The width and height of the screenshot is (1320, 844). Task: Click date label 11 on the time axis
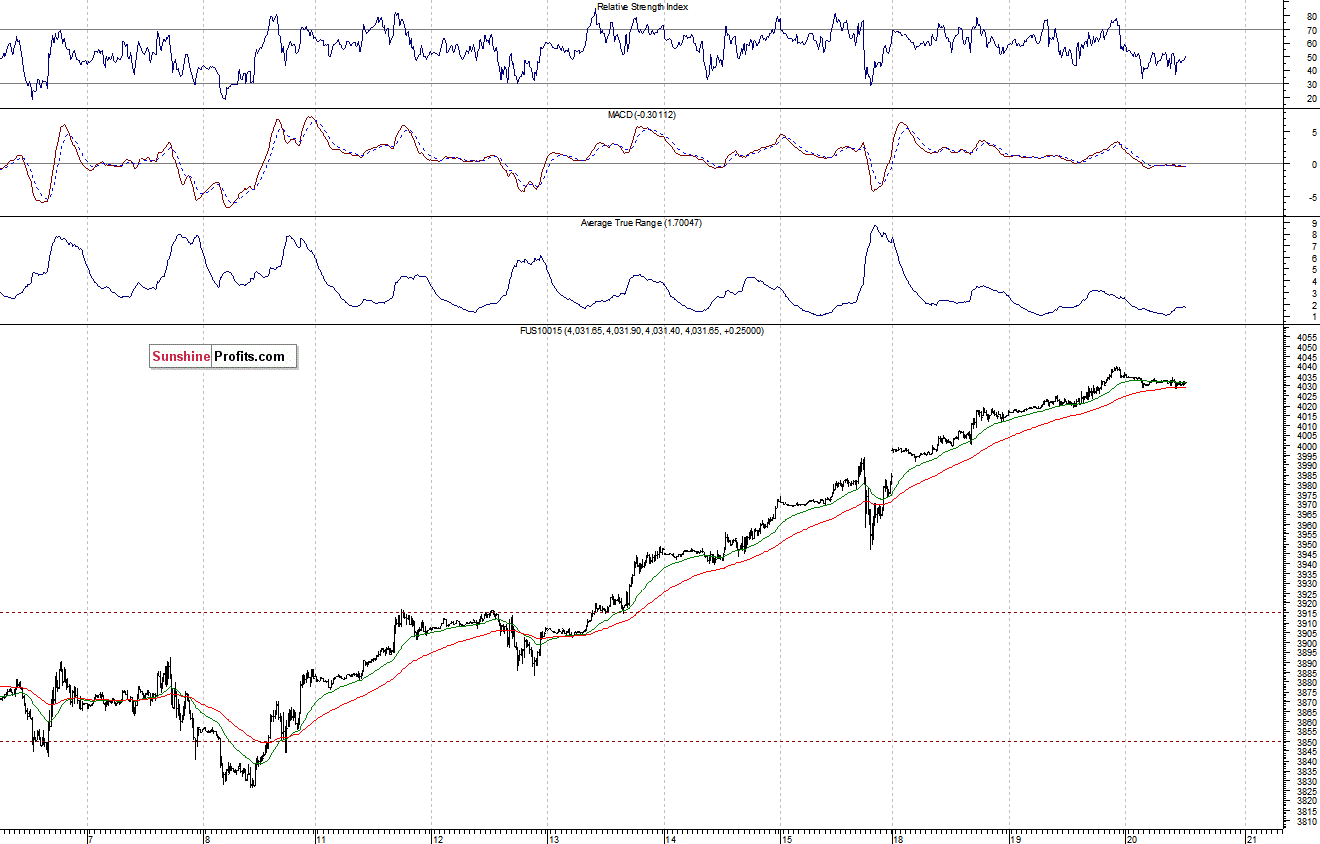coord(322,838)
